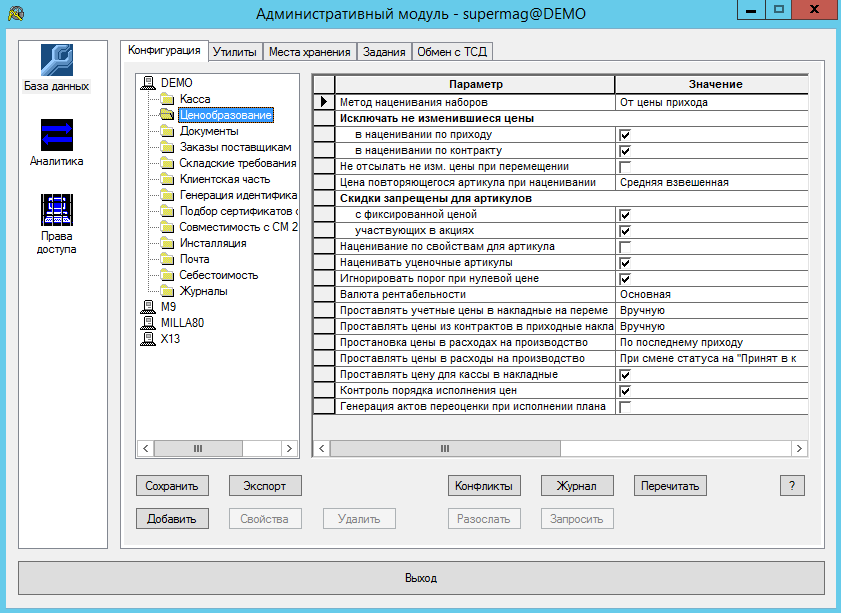The height and width of the screenshot is (613, 841).
Task: Enable 'Генерация актов переоценки при исполнении плана'
Action: (624, 407)
